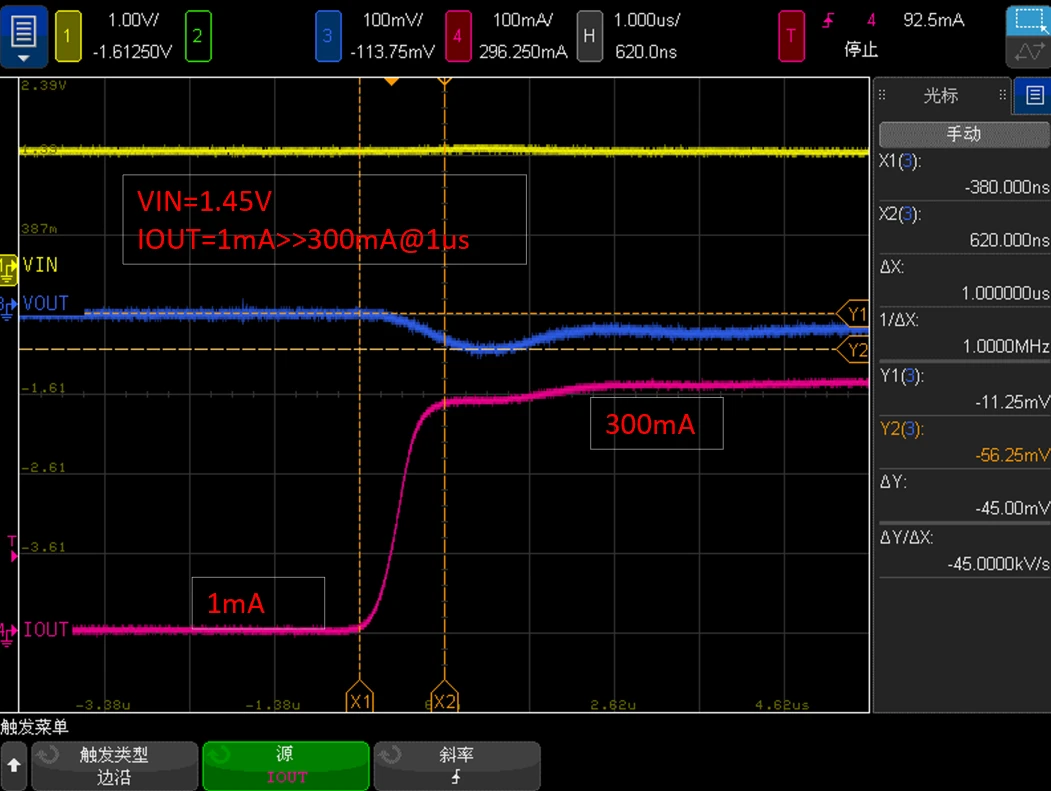The width and height of the screenshot is (1051, 791).
Task: Open the 触发类型 边沿 trigger type menu
Action: click(113, 766)
